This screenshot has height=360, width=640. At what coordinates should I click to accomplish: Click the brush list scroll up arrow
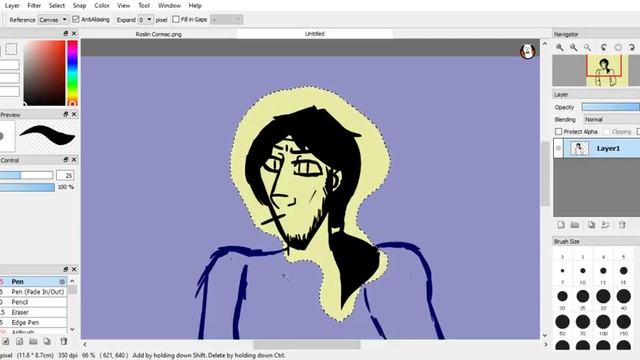72,281
